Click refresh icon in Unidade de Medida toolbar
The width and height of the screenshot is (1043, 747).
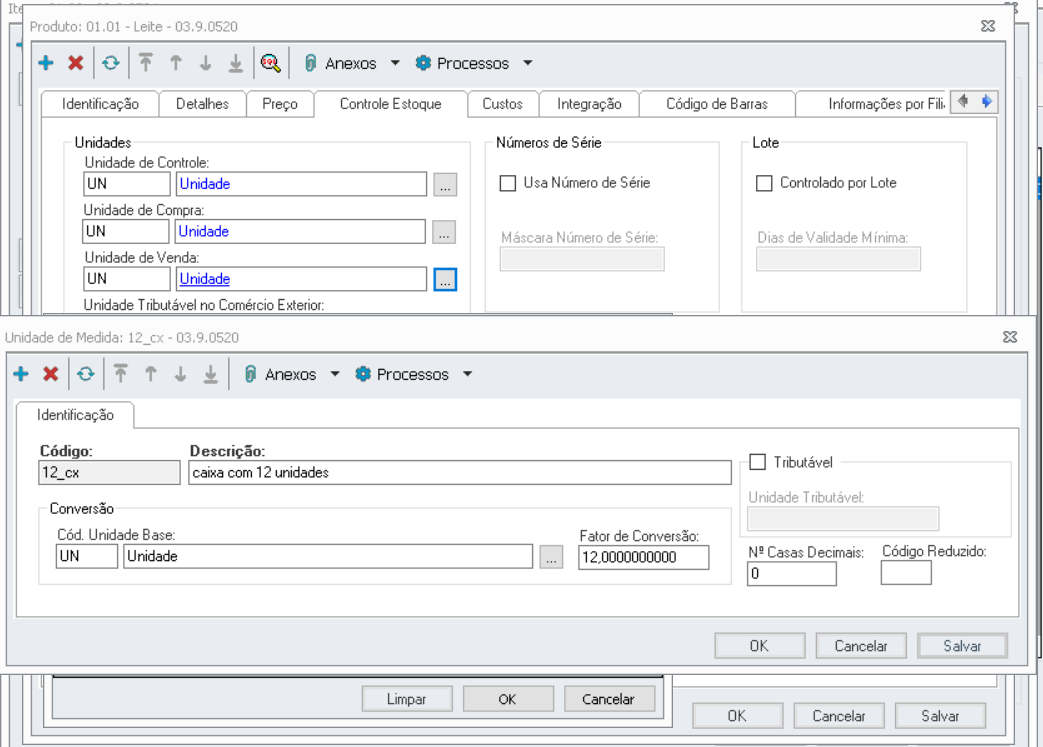click(86, 374)
